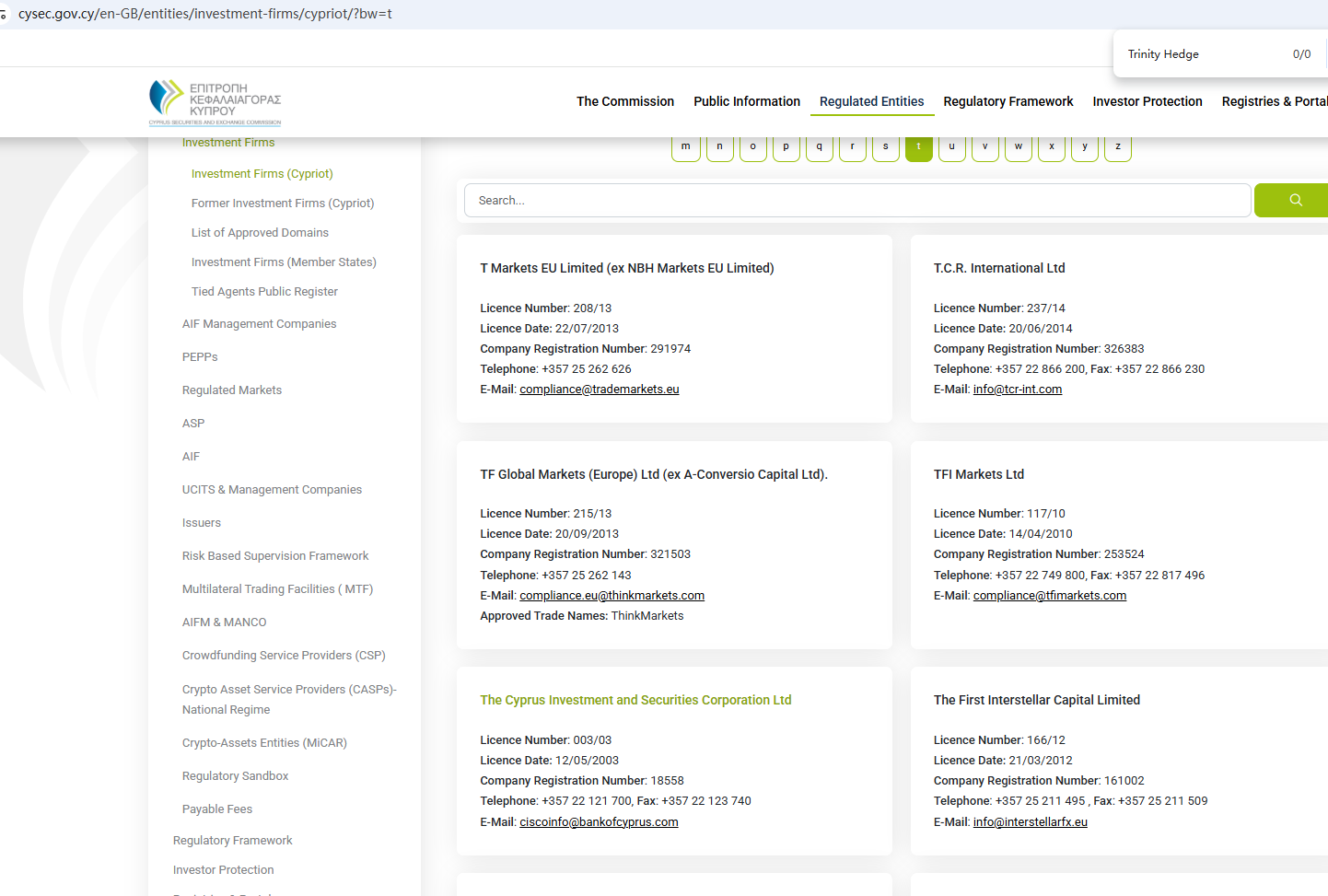
Task: Select the letter 'm' filter button
Action: (686, 147)
